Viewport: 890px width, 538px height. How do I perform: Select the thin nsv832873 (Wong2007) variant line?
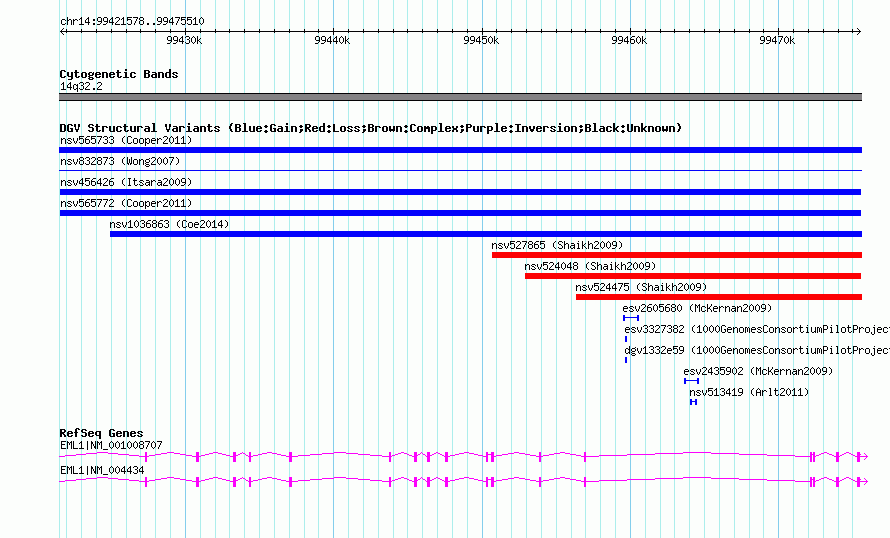tap(460, 170)
